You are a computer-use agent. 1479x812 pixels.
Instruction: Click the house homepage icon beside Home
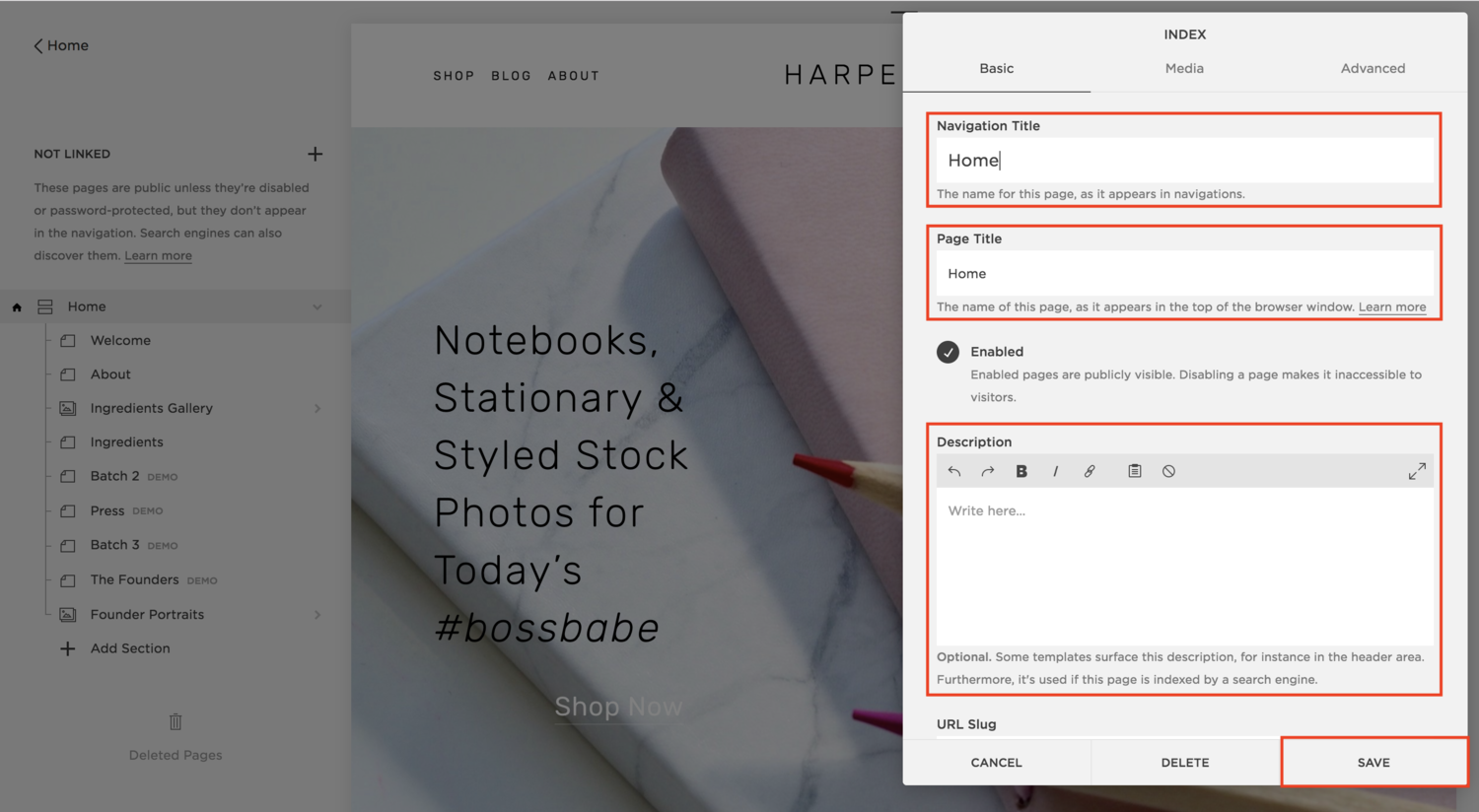(17, 307)
